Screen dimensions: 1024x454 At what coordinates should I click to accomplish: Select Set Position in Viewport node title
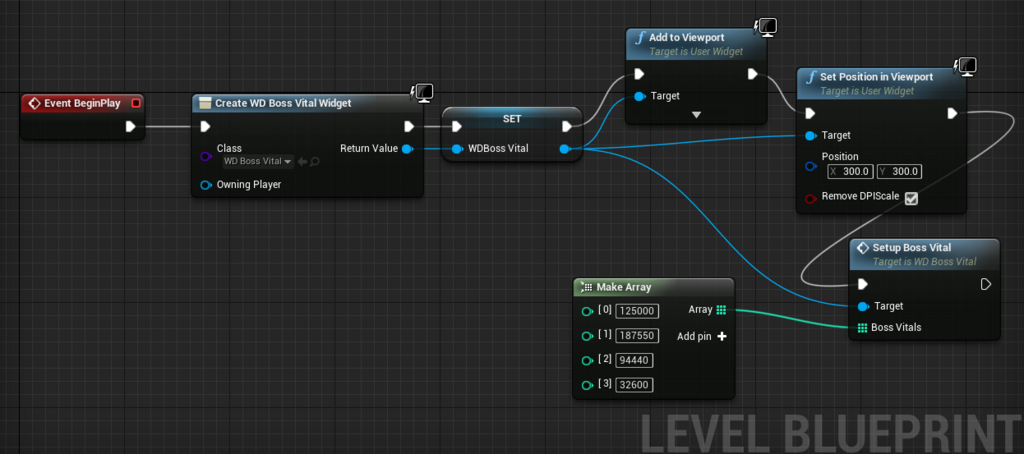(876, 77)
